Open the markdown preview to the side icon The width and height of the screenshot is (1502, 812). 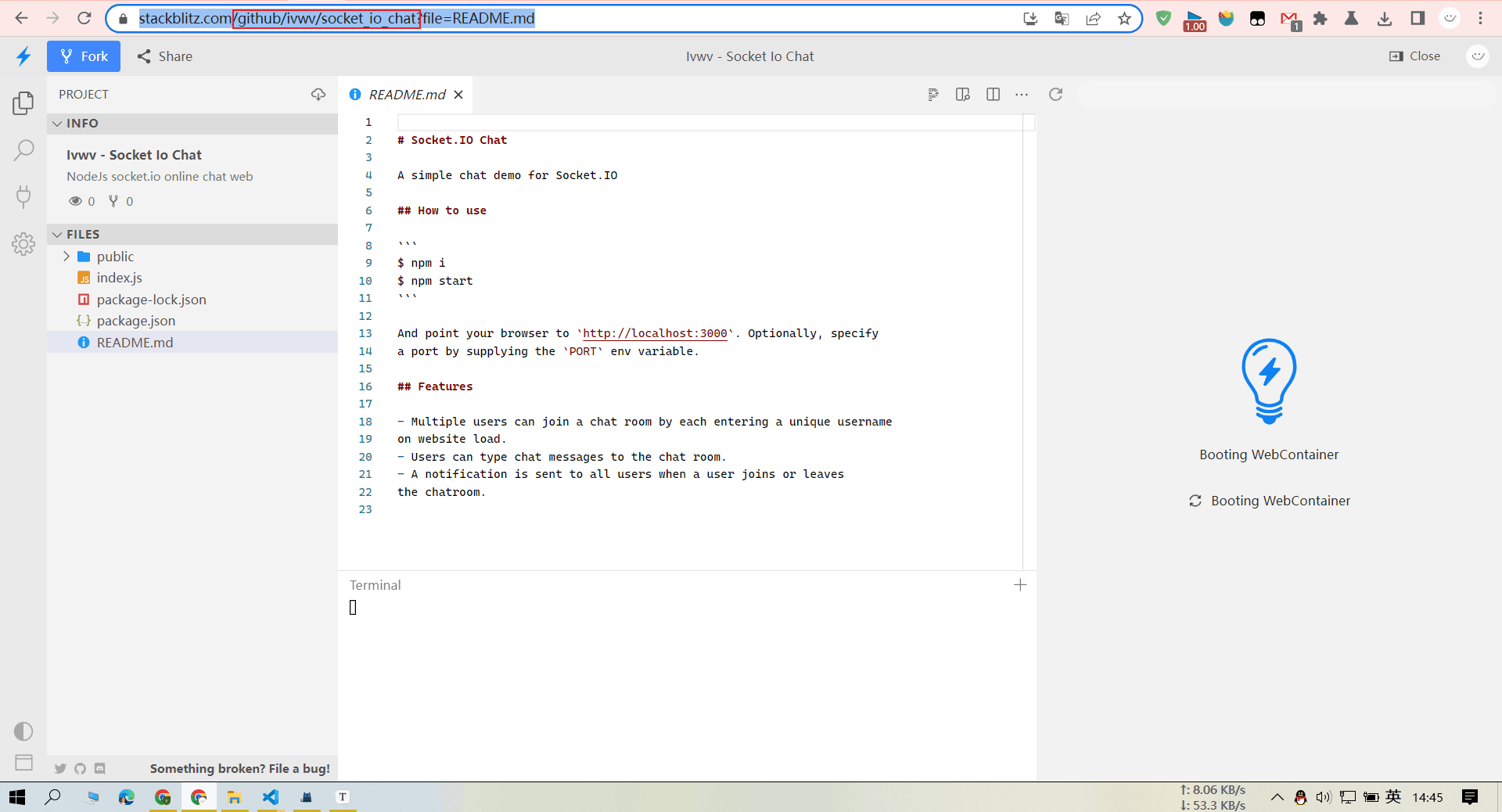coord(963,95)
